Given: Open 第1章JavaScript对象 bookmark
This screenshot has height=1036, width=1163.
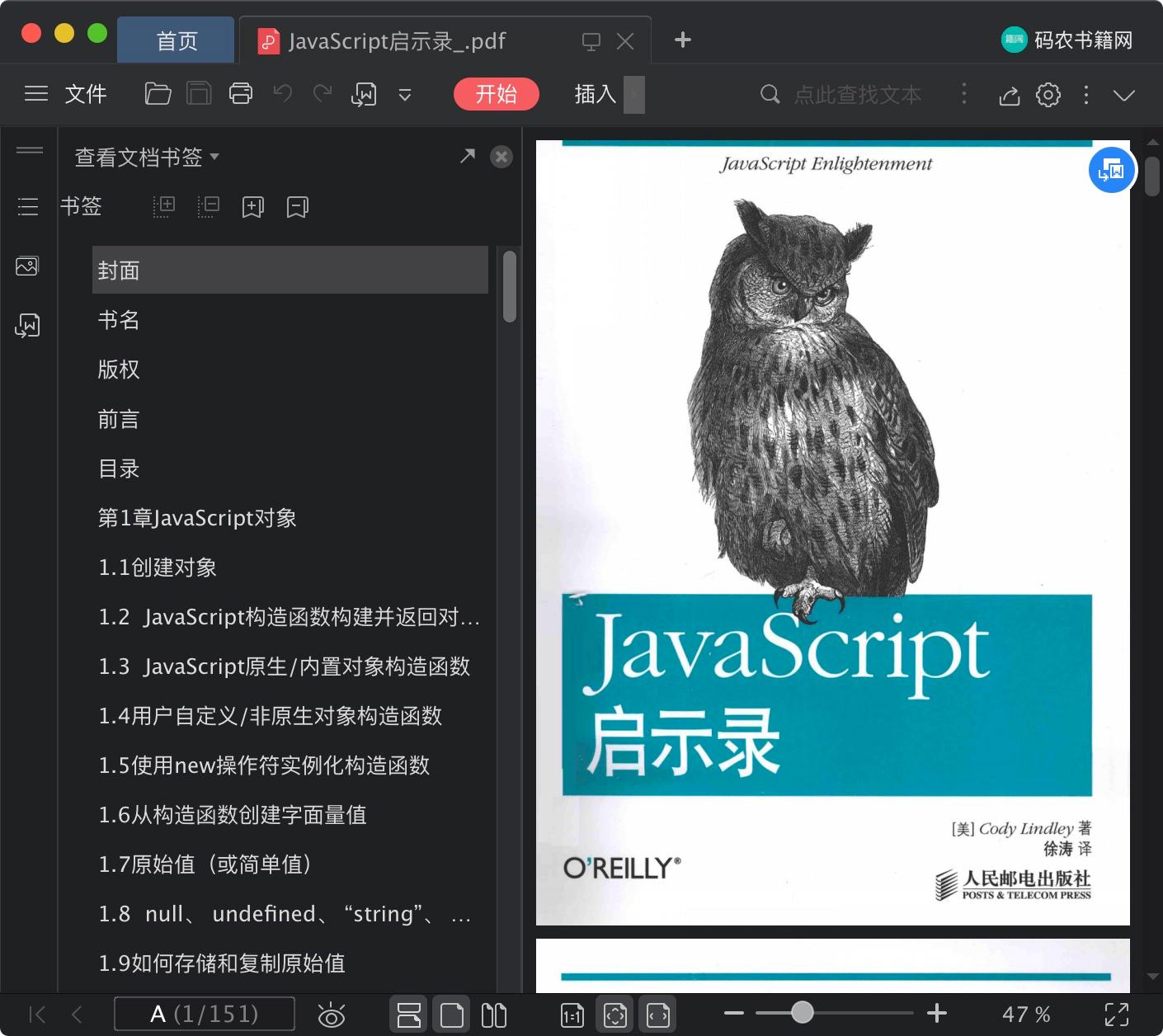Looking at the screenshot, I should point(197,518).
